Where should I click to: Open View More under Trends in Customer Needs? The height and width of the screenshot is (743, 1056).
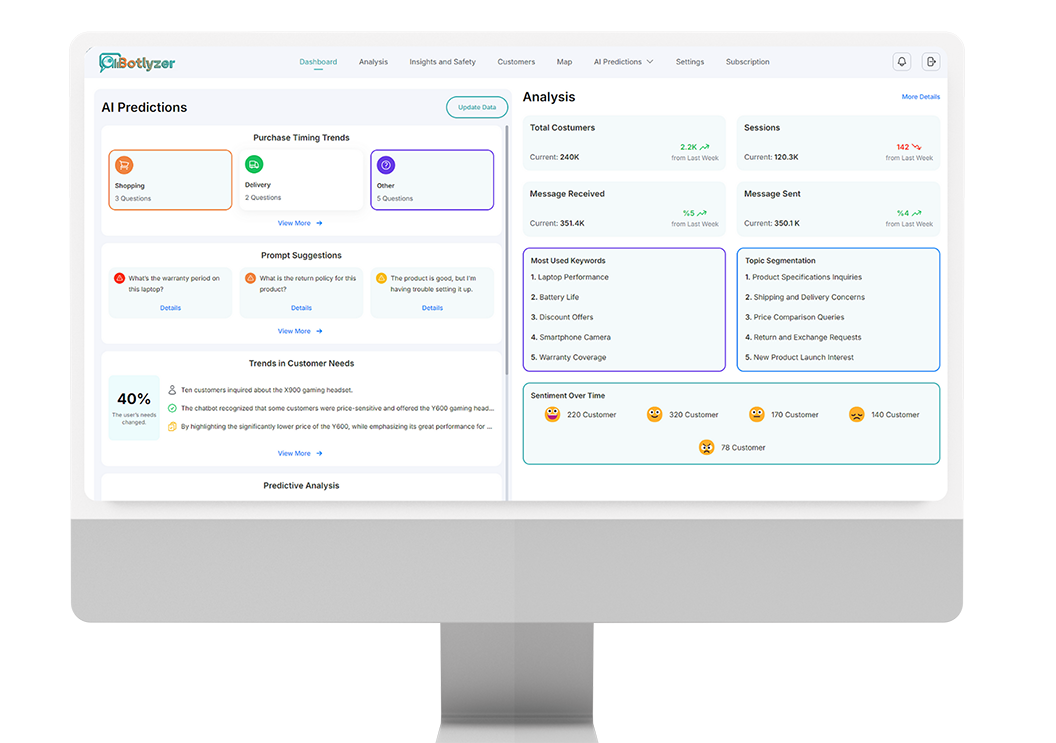[x=300, y=453]
